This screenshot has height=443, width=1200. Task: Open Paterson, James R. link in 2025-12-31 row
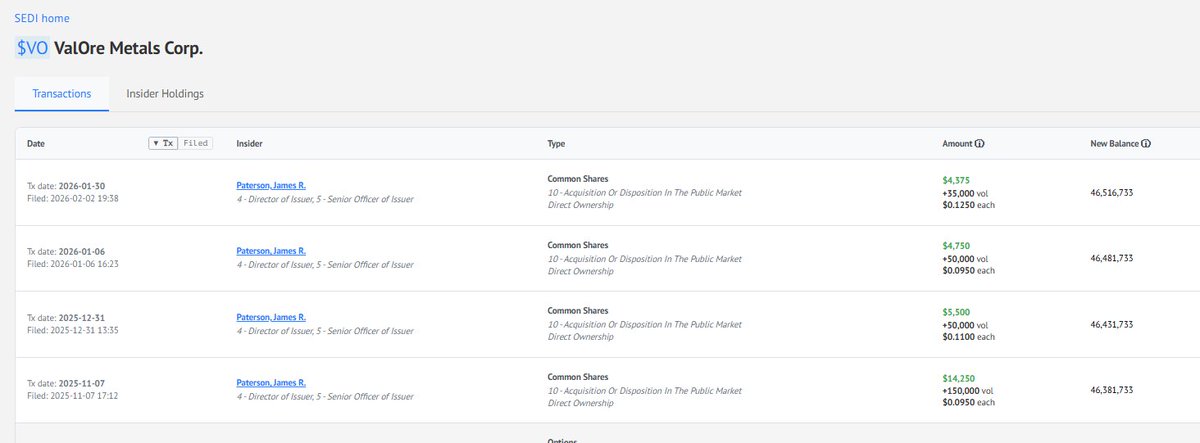271,317
